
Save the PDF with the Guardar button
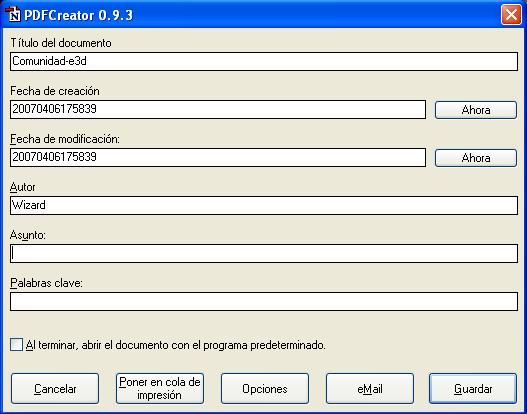pos(473,389)
